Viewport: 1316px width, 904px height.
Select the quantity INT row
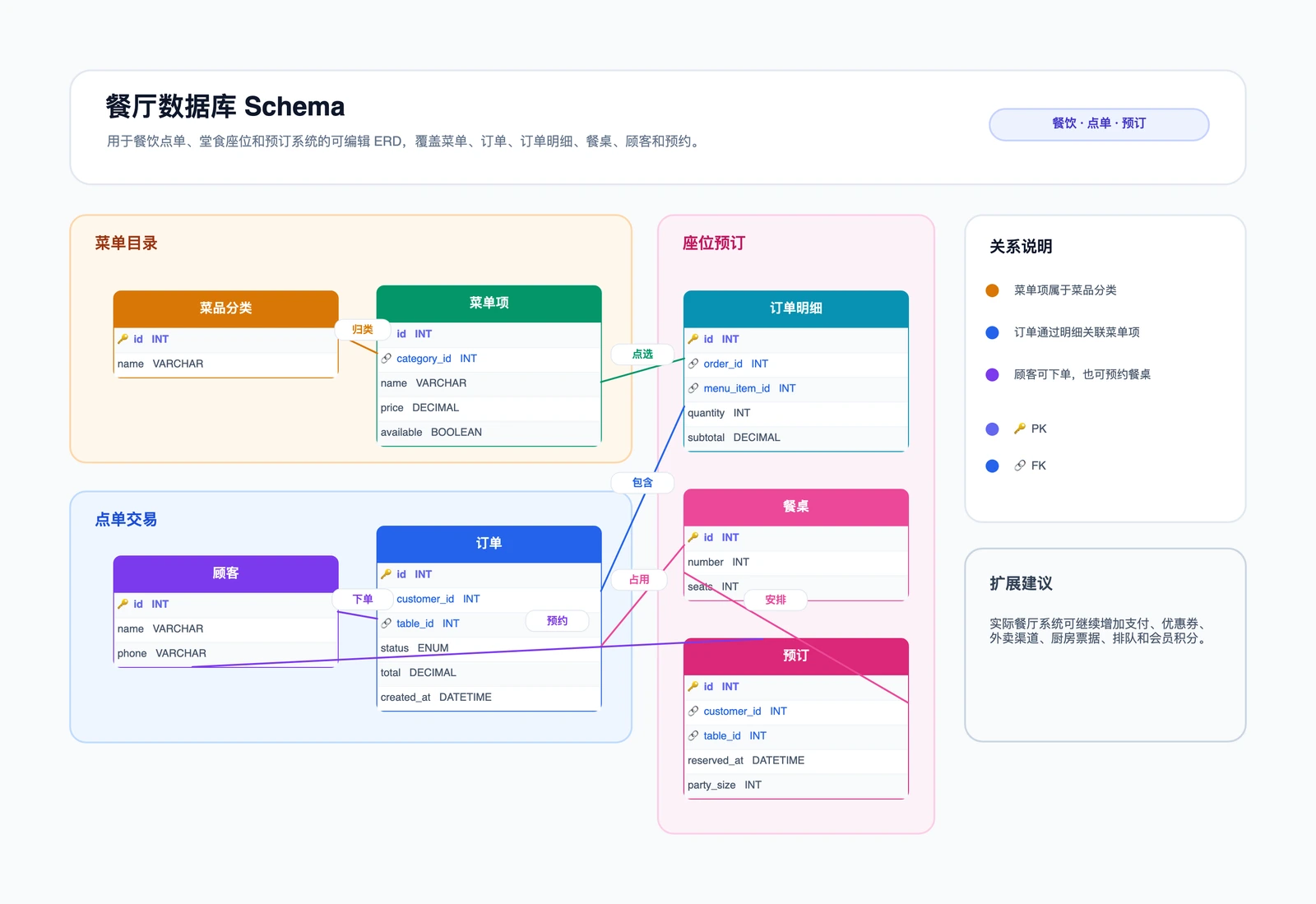coord(795,413)
